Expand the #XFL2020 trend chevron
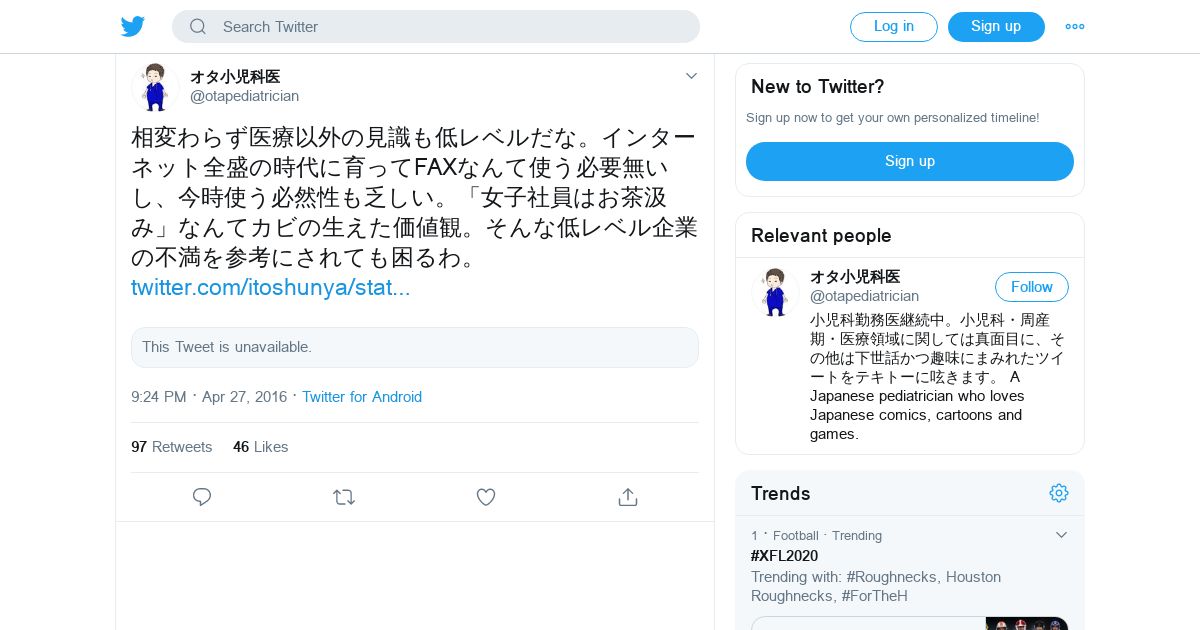Viewport: 1200px width, 630px height. [1062, 535]
